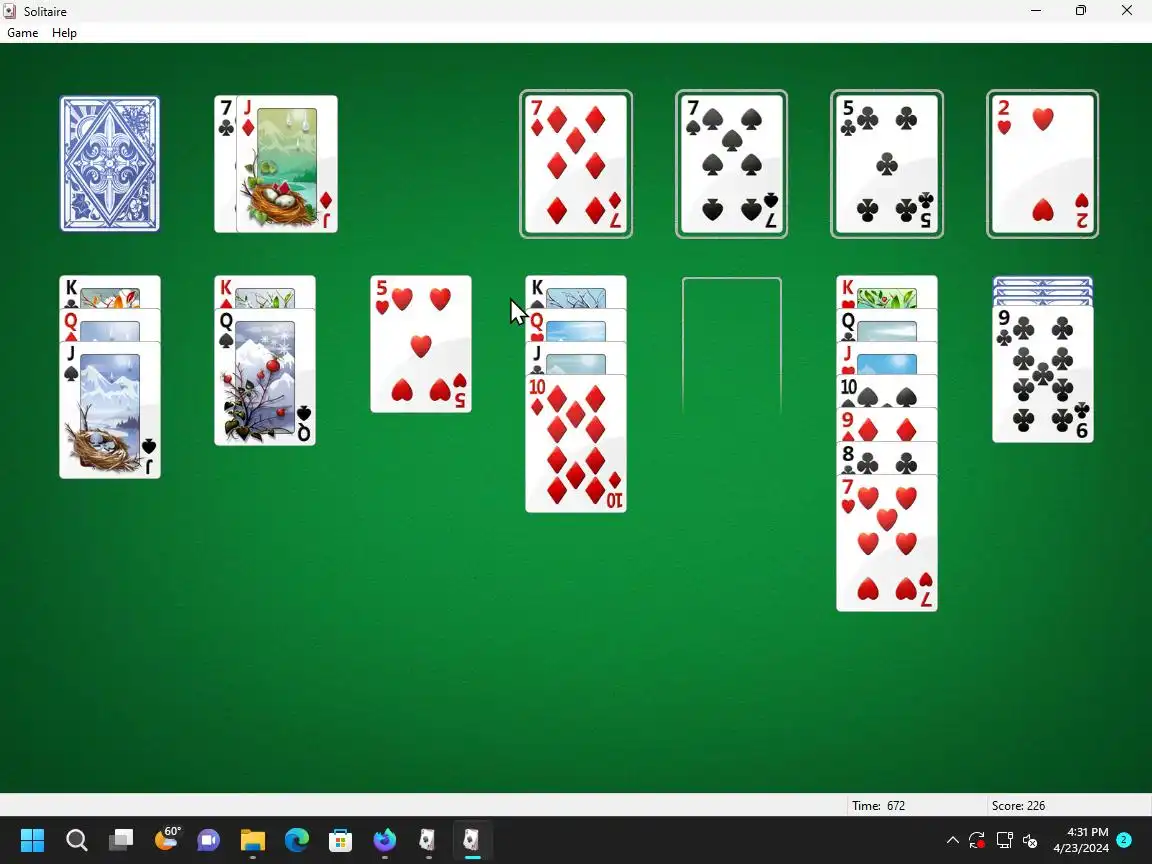Click the active Solitaire taskbar icon with underline

pyautogui.click(x=472, y=840)
